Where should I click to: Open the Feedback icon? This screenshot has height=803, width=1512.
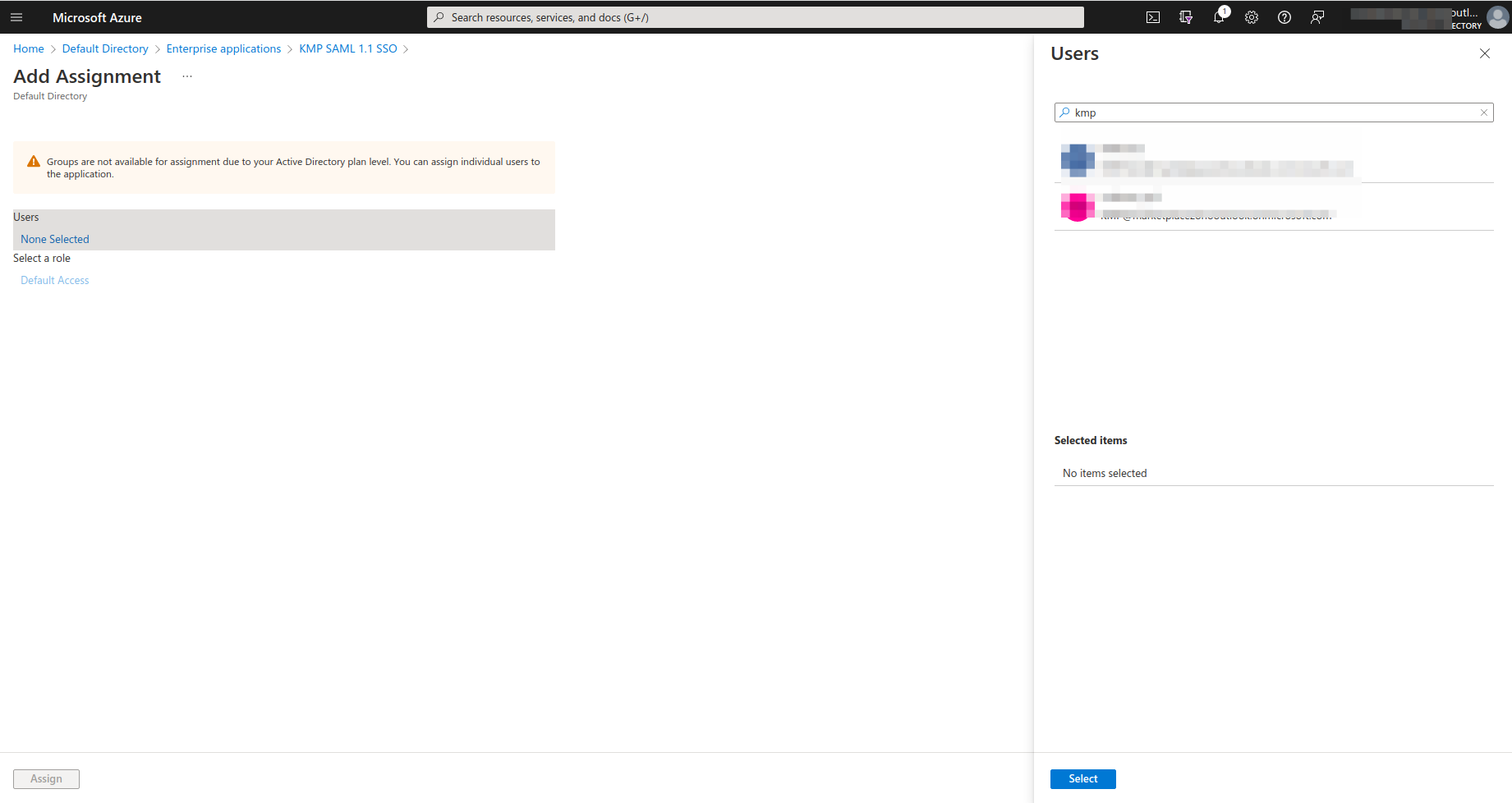coord(1317,17)
